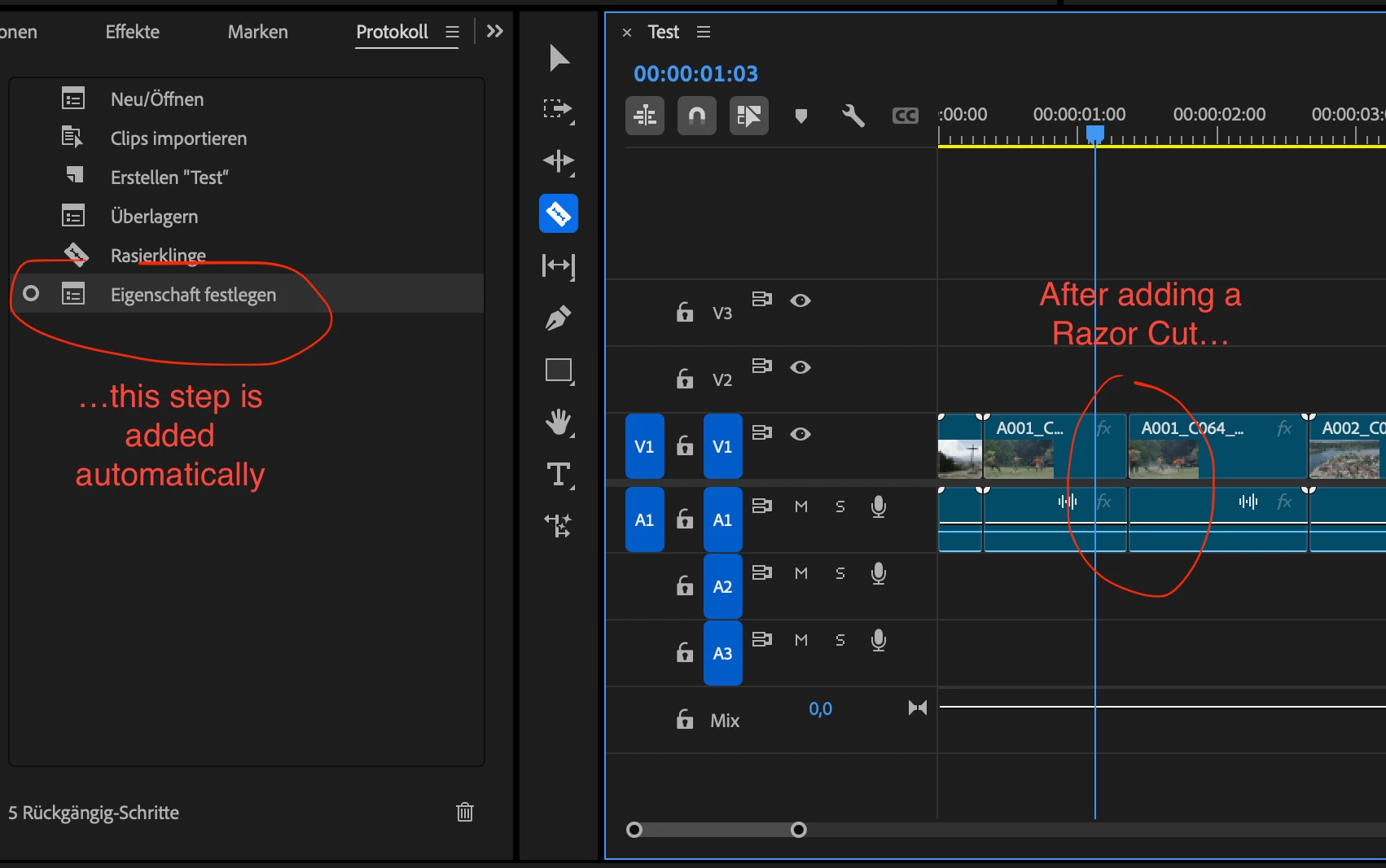Select the Slip tool
This screenshot has width=1386, height=868.
coord(559,265)
